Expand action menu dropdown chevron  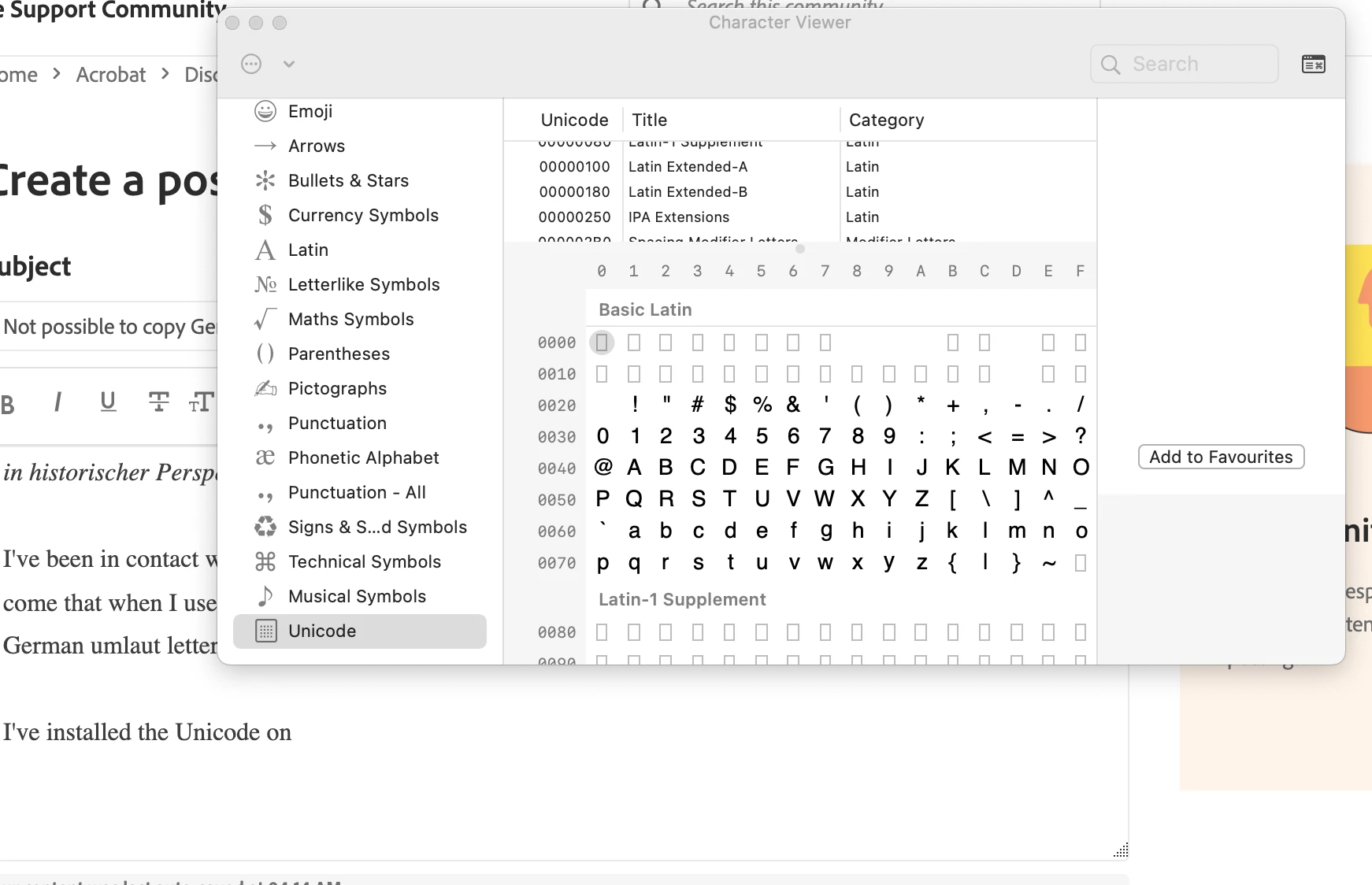point(289,64)
